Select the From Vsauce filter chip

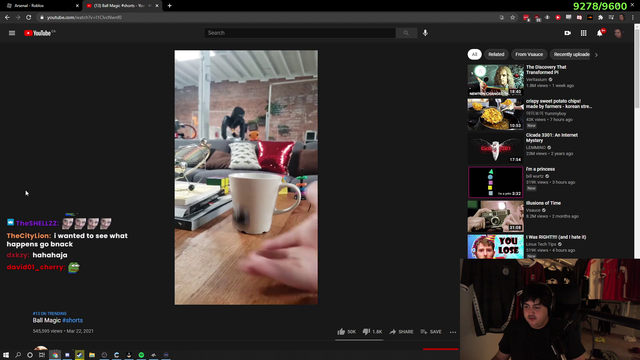529,54
